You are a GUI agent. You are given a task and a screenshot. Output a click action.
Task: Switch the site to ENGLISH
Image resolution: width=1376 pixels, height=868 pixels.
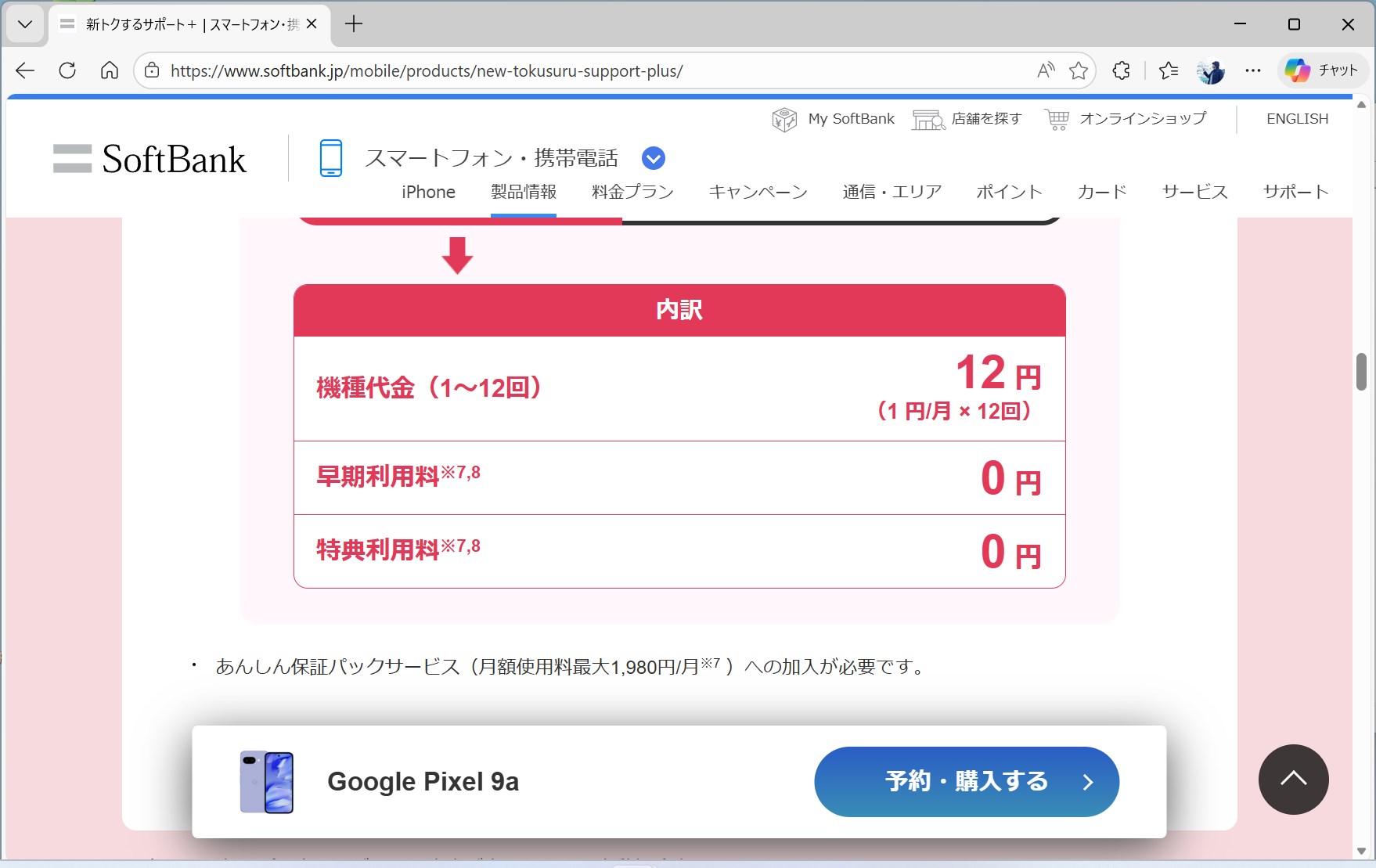(x=1297, y=118)
